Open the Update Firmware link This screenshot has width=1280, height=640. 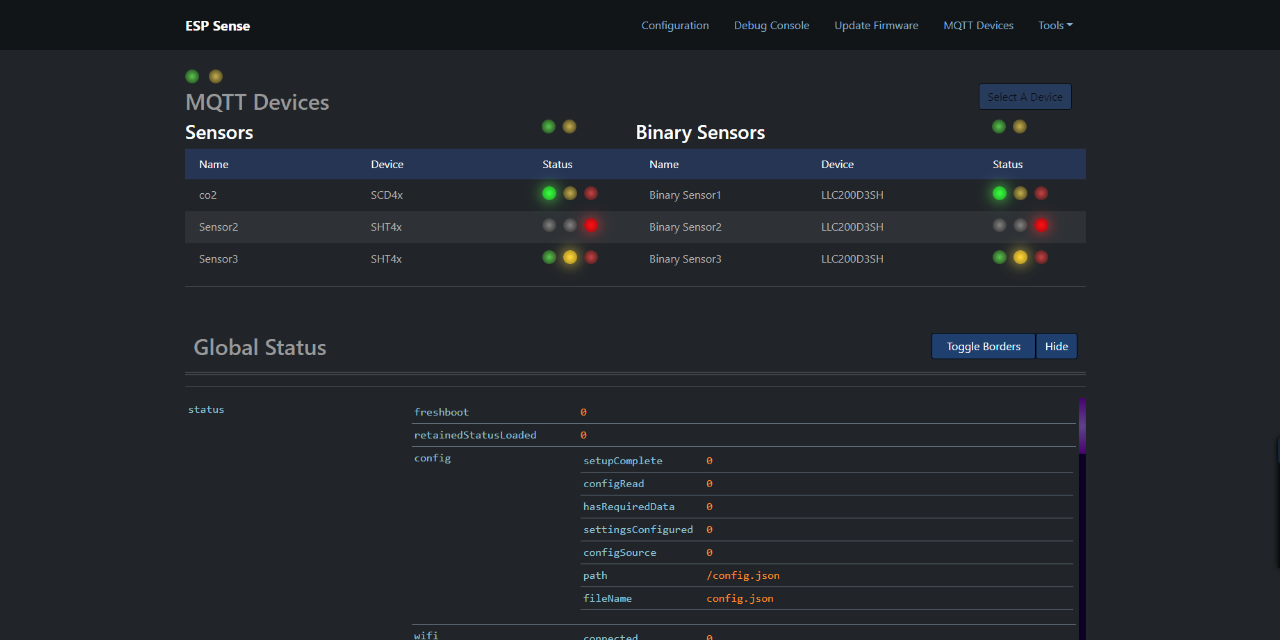click(876, 25)
